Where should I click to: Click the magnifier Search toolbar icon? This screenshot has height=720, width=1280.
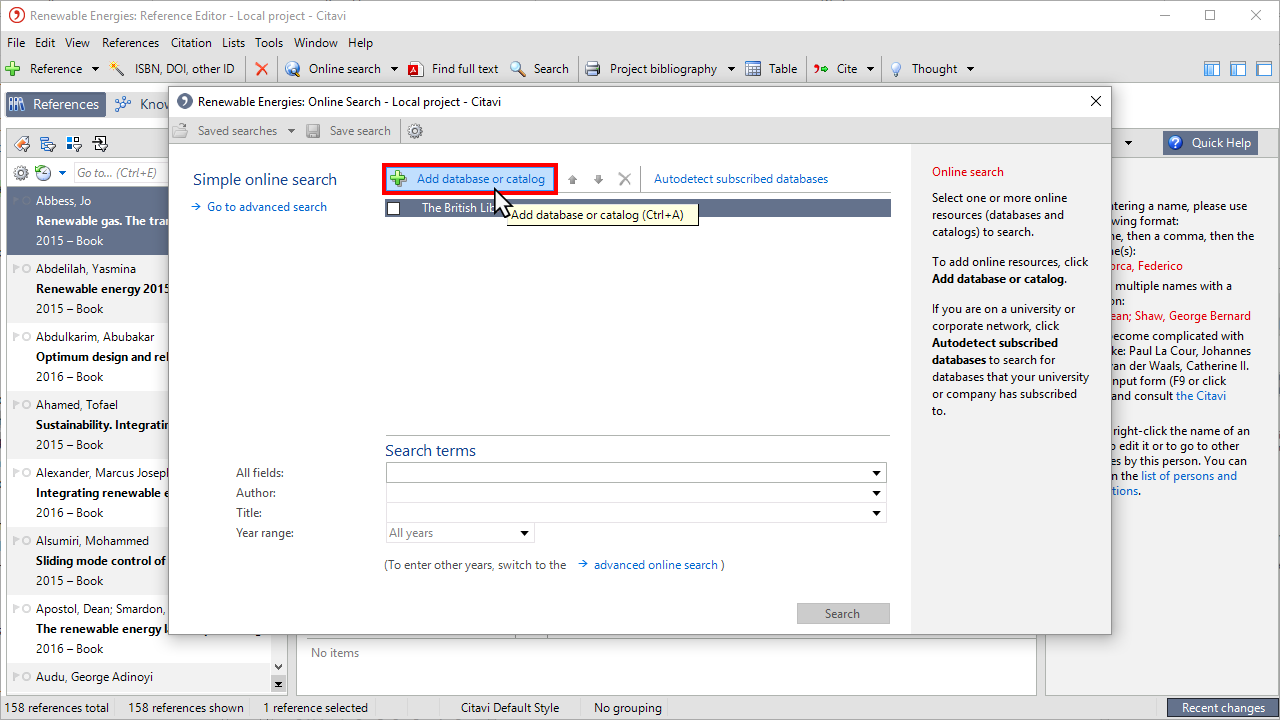click(x=518, y=69)
